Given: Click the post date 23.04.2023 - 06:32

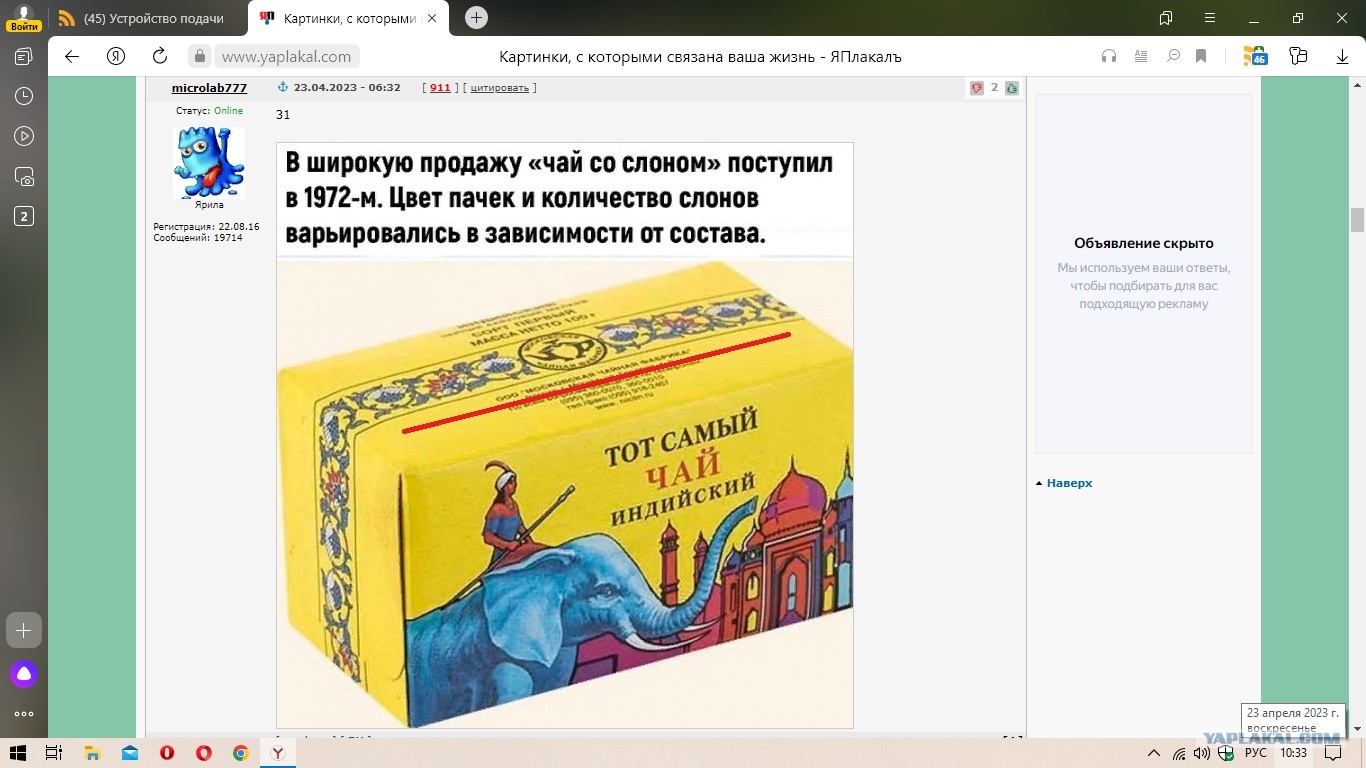Looking at the screenshot, I should 347,88.
